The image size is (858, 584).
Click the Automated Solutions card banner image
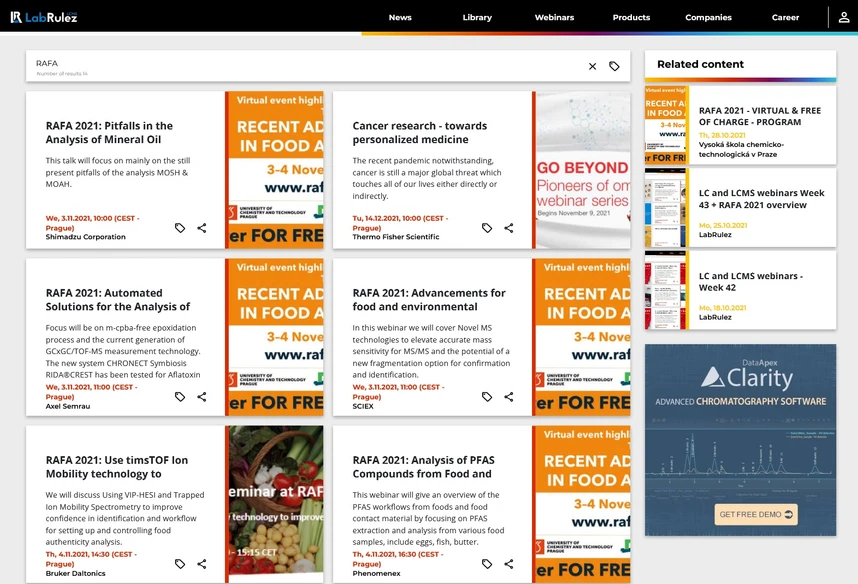tap(274, 337)
